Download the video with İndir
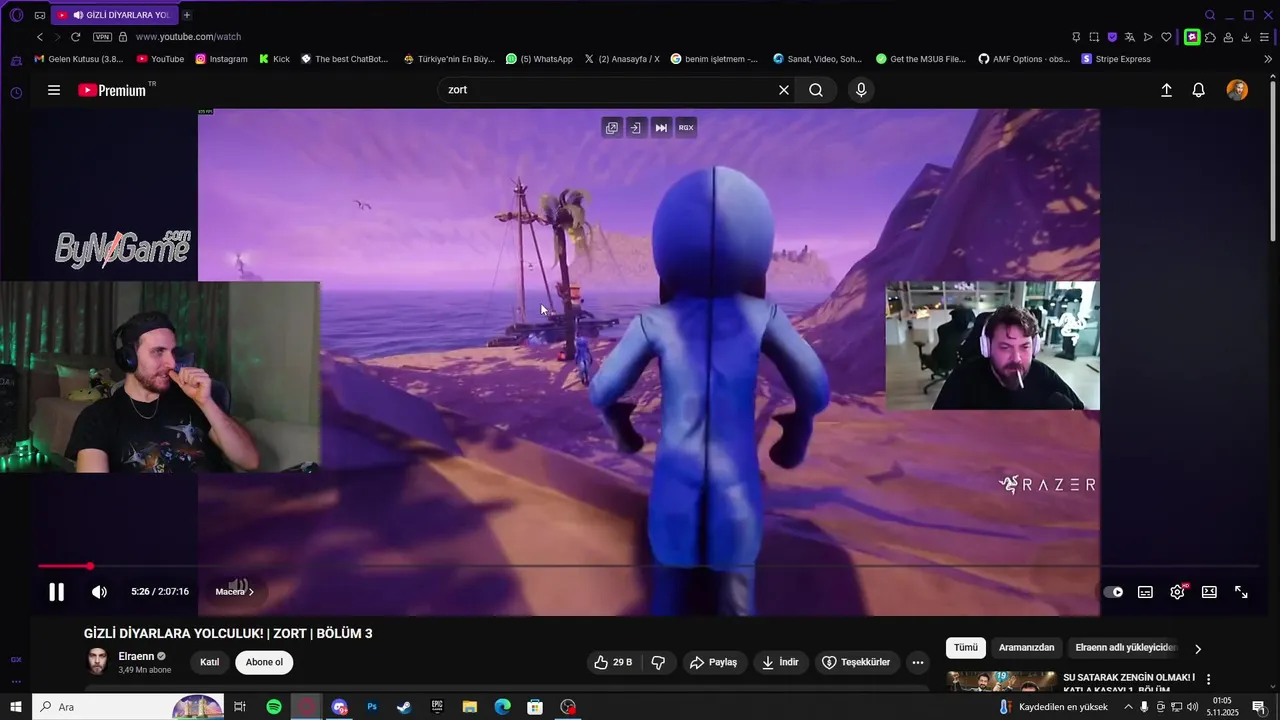Image resolution: width=1280 pixels, height=720 pixels. pyautogui.click(x=780, y=662)
